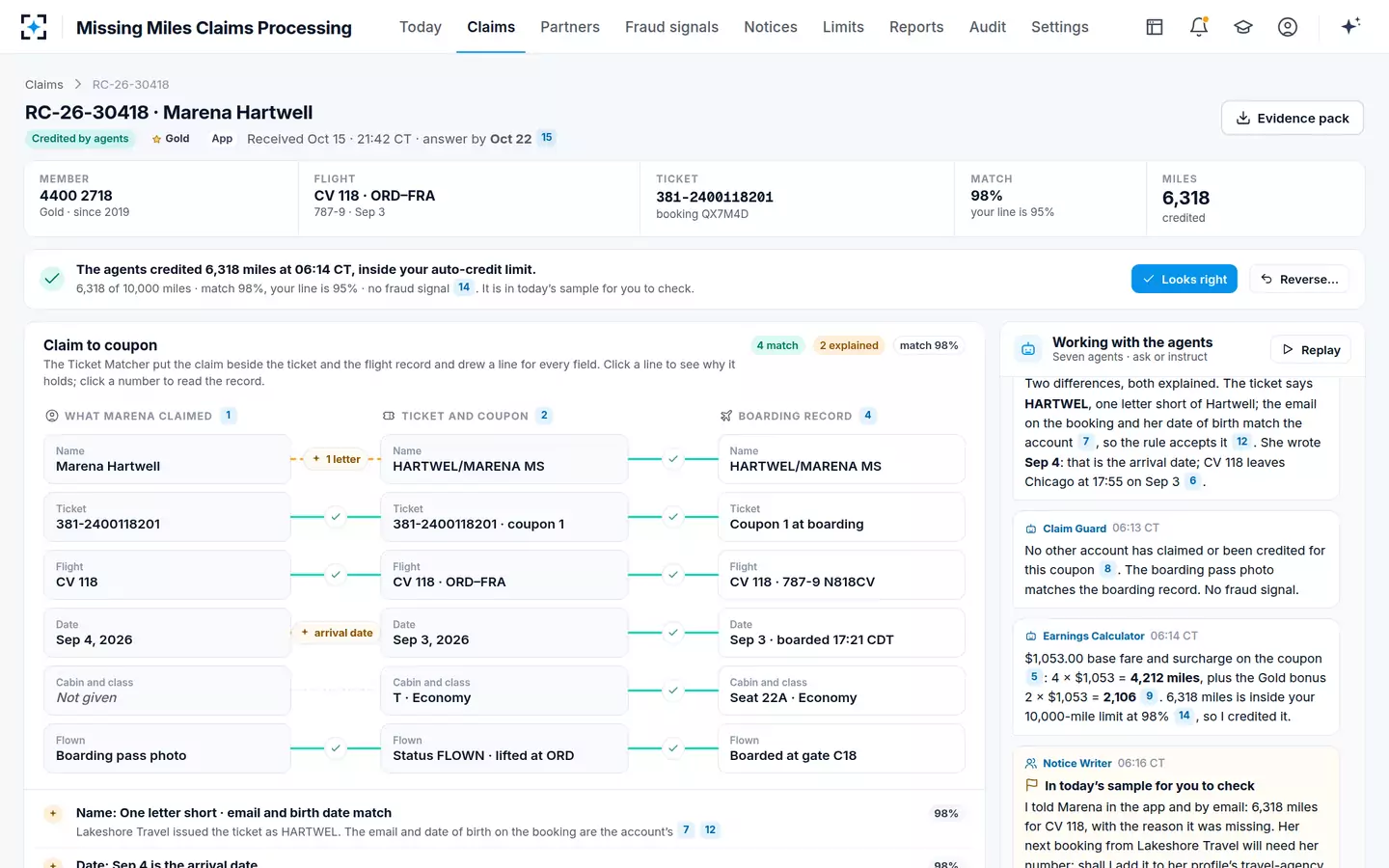Viewport: 1389px width, 868px height.
Task: Open reference 14 in the credit summary line
Action: tap(464, 287)
